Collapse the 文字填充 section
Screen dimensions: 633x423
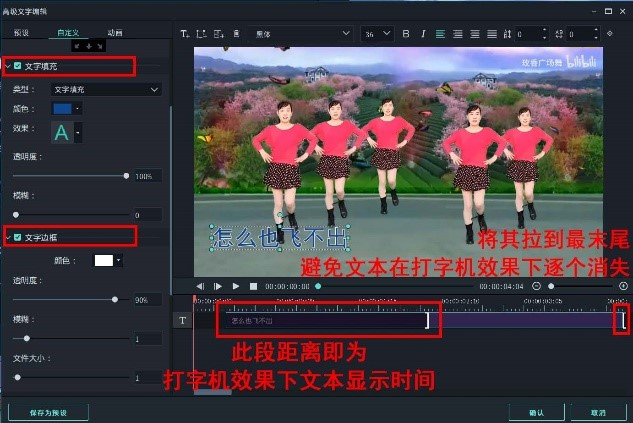[8, 66]
